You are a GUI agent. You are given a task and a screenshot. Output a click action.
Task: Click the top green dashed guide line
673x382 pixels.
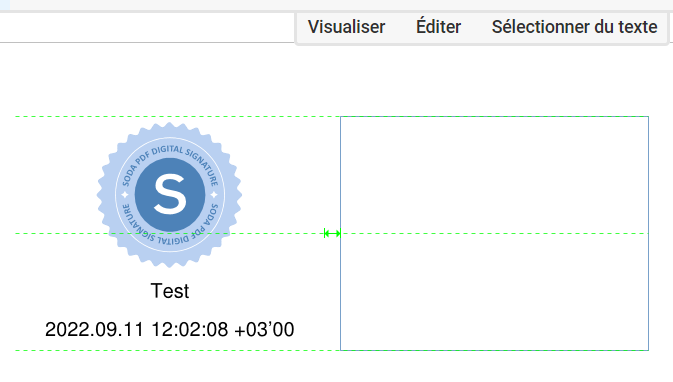177,116
